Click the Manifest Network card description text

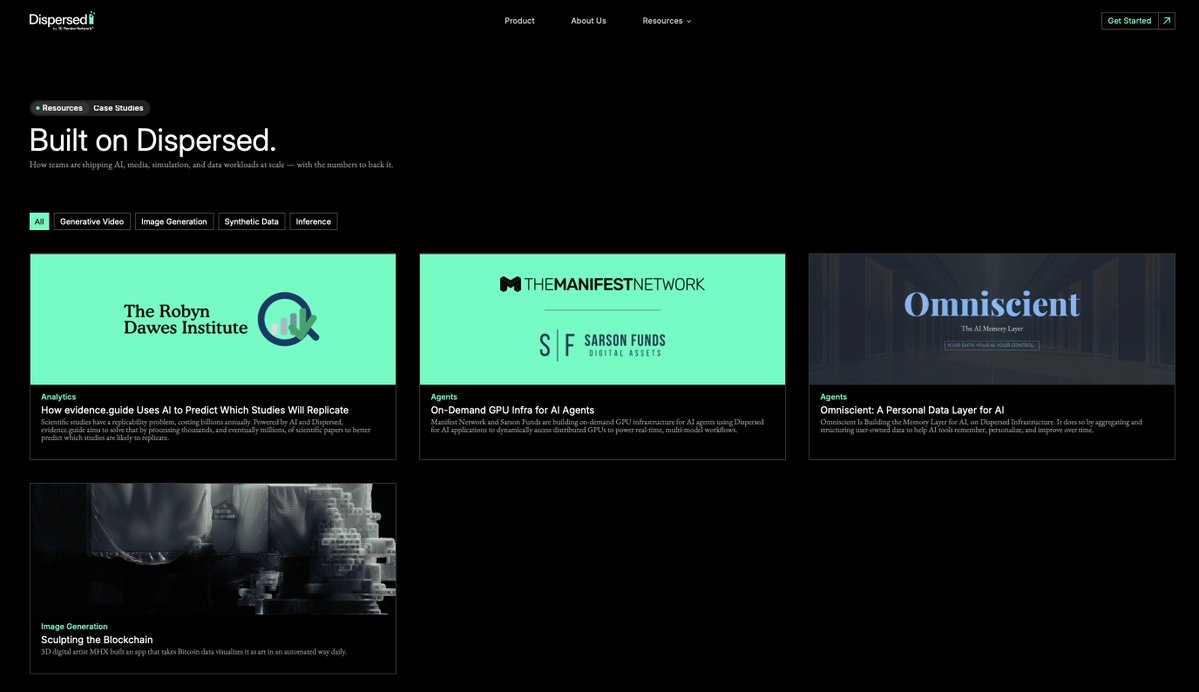click(x=597, y=426)
